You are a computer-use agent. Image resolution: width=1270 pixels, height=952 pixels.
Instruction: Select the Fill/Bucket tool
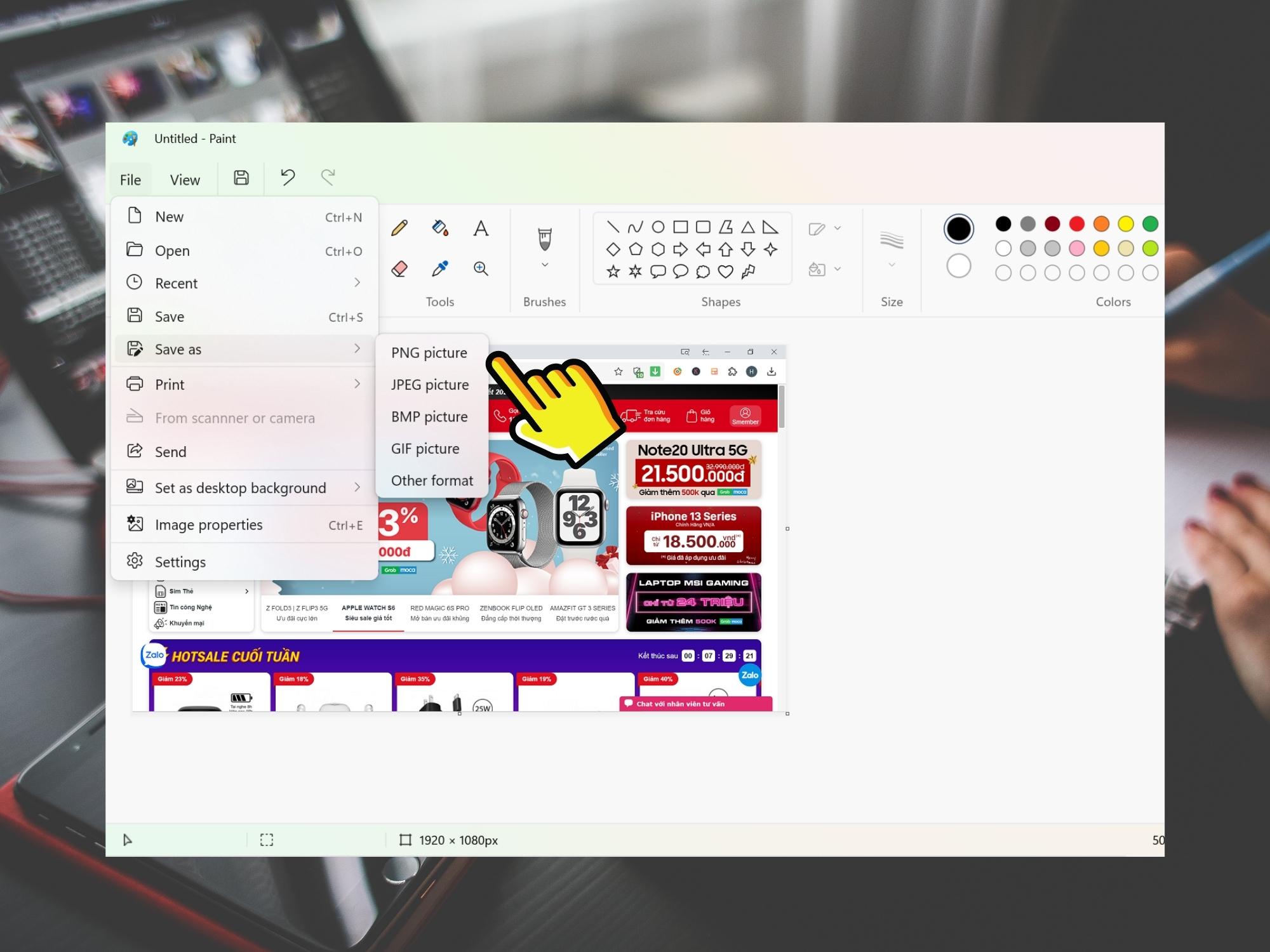[440, 228]
